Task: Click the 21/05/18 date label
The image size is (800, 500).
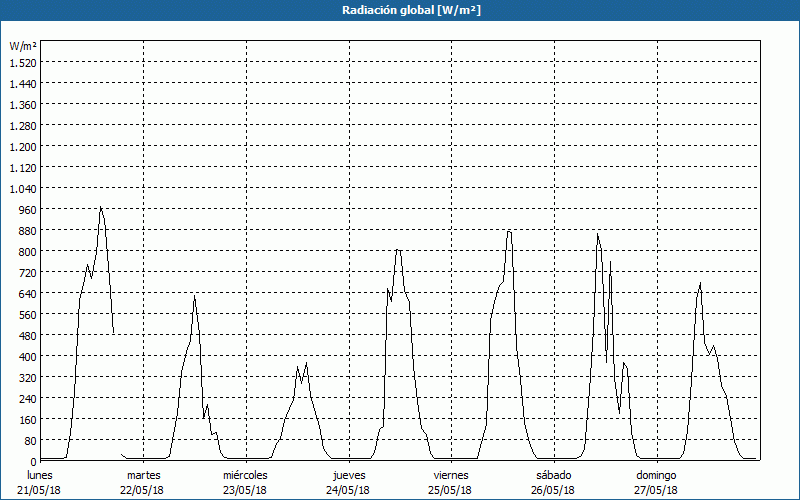Action: click(x=41, y=489)
